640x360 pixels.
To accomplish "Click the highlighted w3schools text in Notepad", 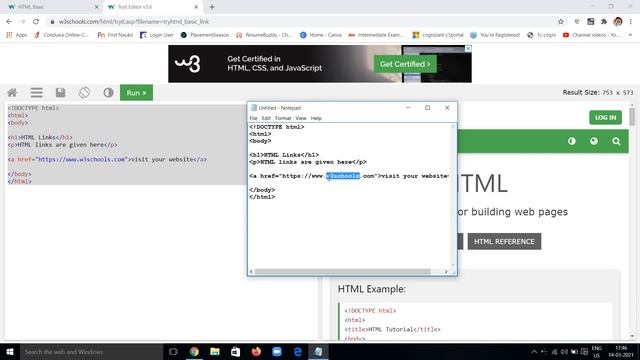I will pyautogui.click(x=343, y=176).
